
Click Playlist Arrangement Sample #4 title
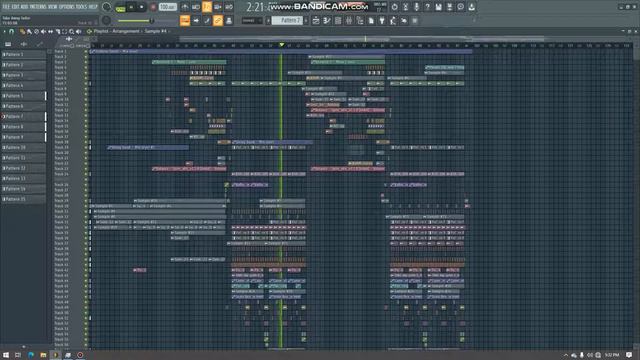[131, 31]
